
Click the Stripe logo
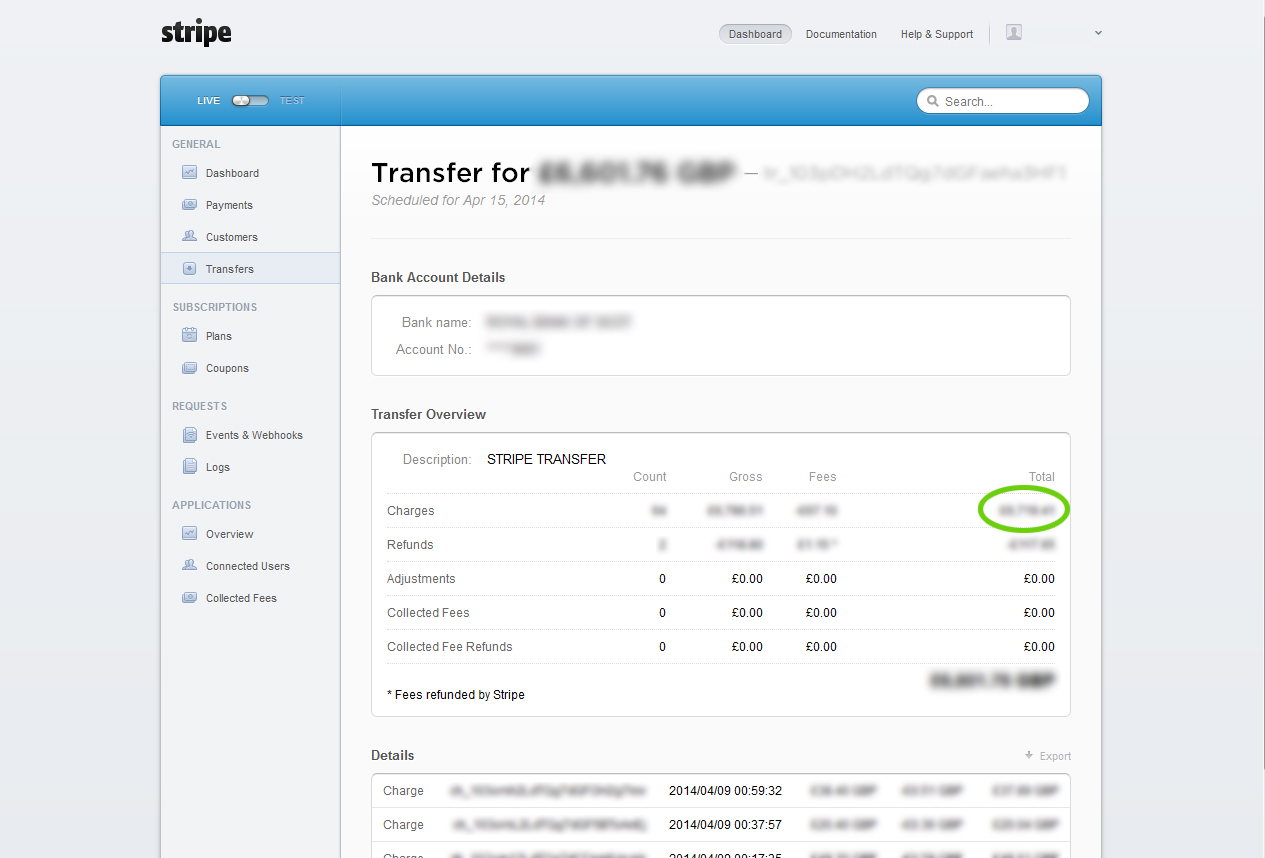click(x=196, y=33)
